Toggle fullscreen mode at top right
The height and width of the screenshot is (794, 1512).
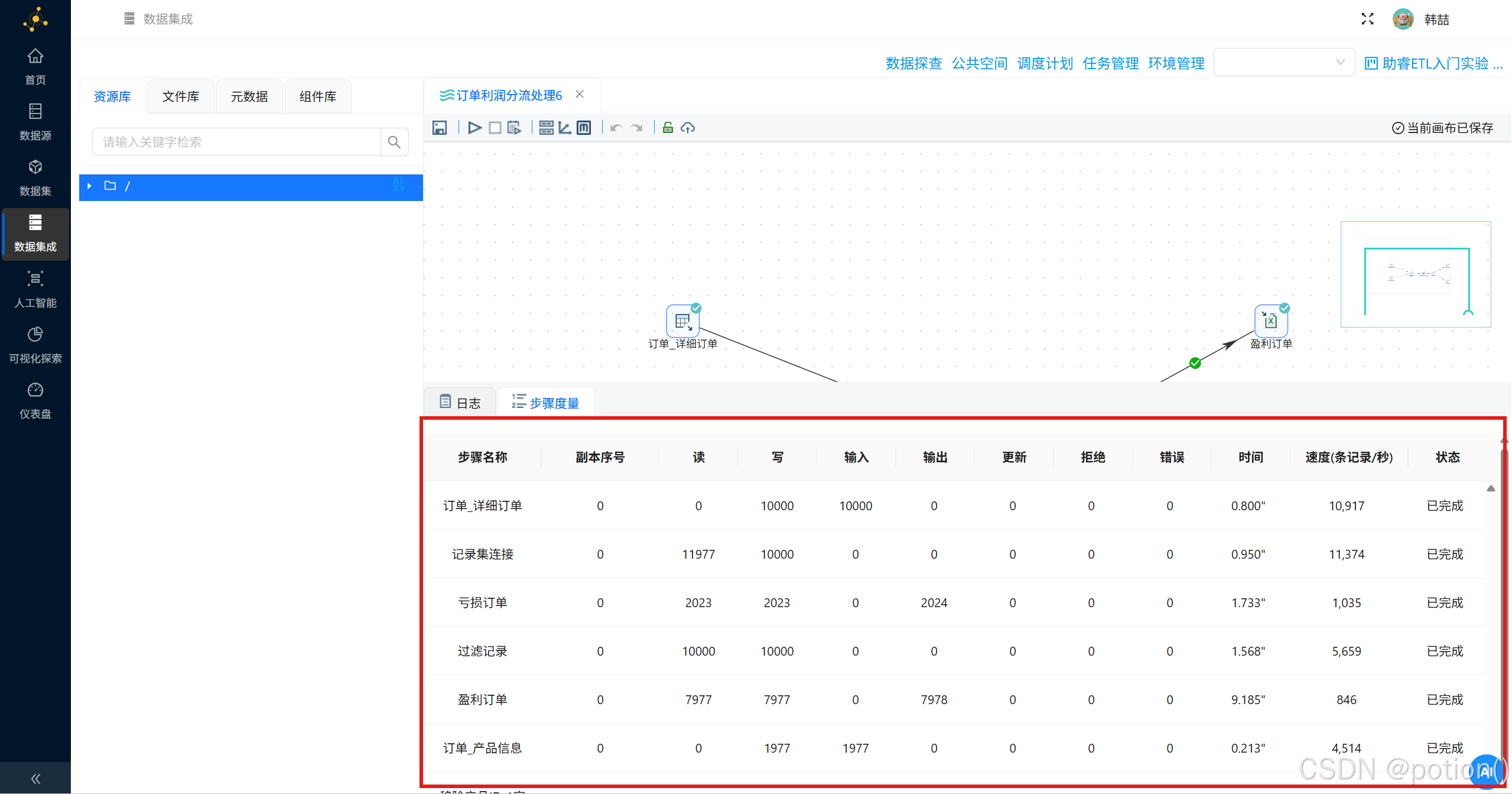[1367, 18]
